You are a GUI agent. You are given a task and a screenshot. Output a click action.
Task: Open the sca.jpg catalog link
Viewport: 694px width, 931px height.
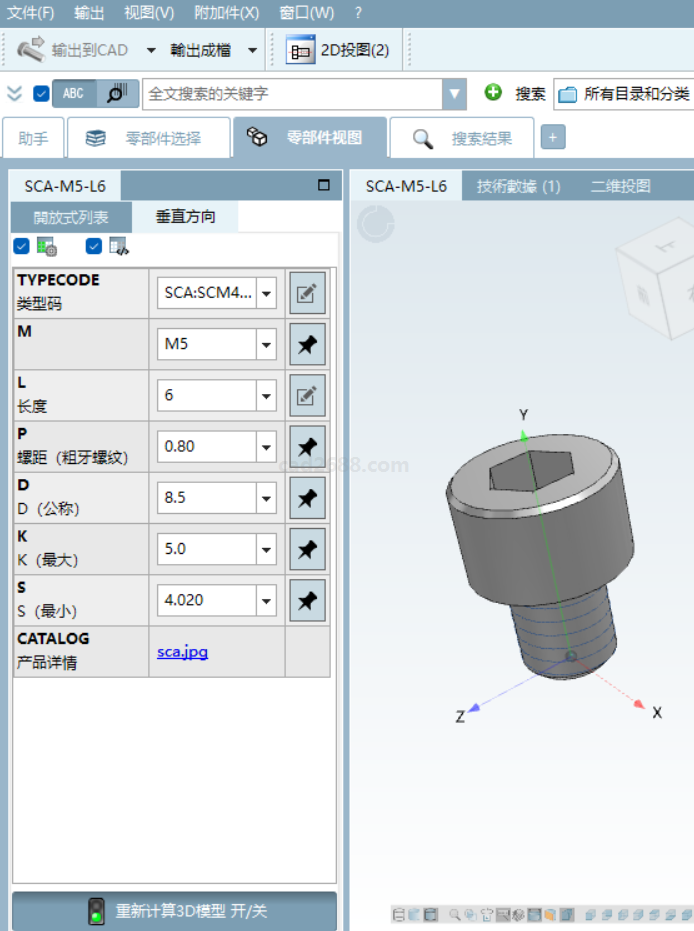click(182, 652)
